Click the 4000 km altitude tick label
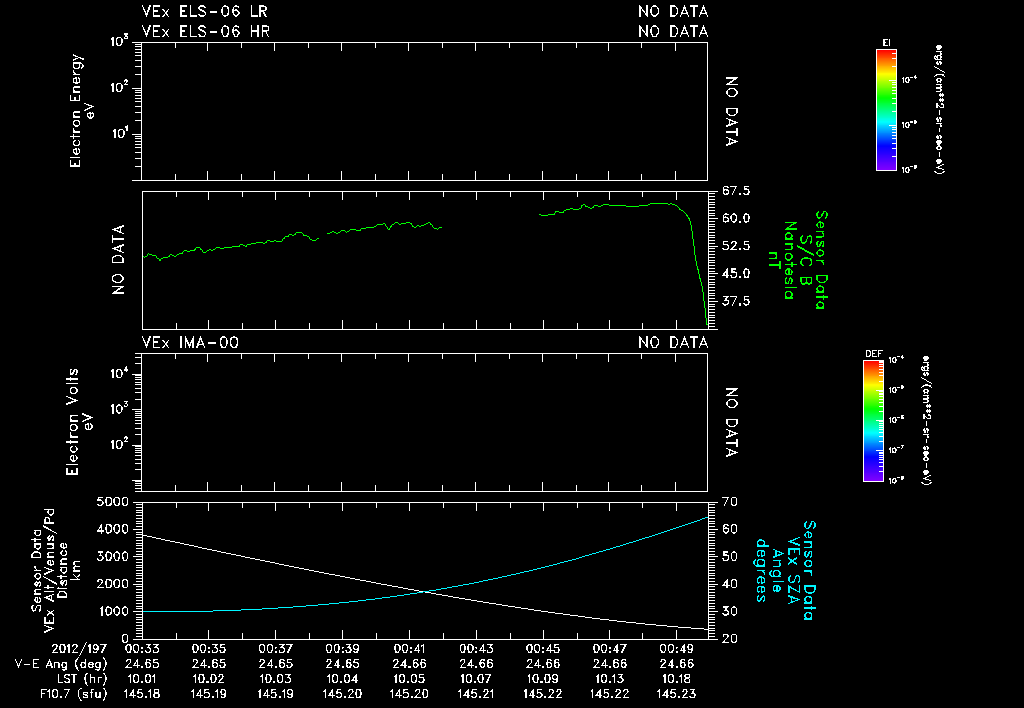The image size is (1024, 708). (112, 529)
